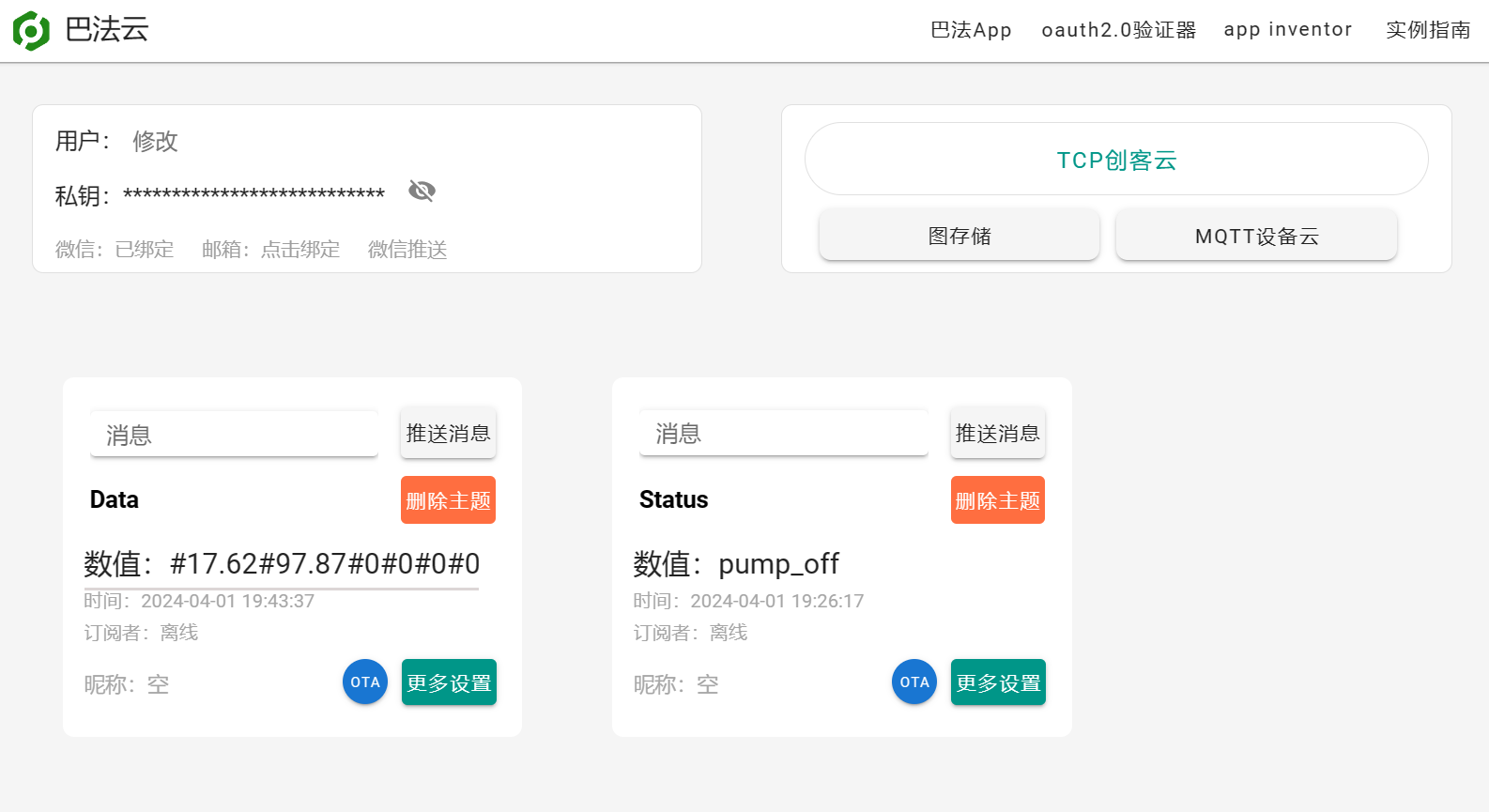The width and height of the screenshot is (1489, 812).
Task: Delete the Status topic
Action: pyautogui.click(x=997, y=500)
